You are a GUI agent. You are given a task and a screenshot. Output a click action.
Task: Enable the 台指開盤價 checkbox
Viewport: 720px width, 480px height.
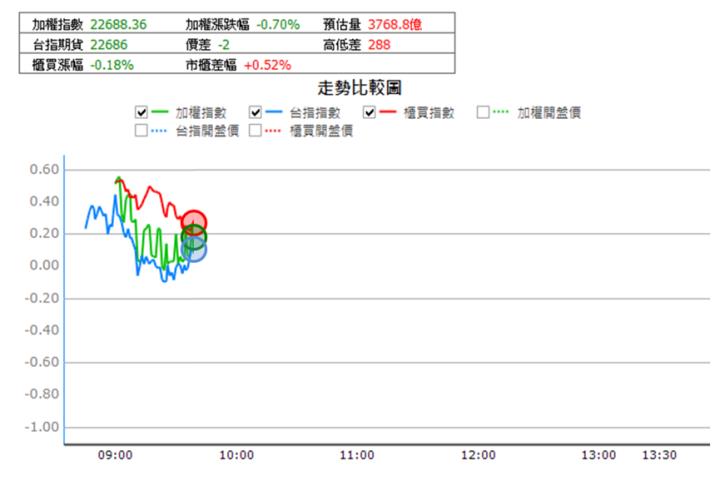(141, 130)
